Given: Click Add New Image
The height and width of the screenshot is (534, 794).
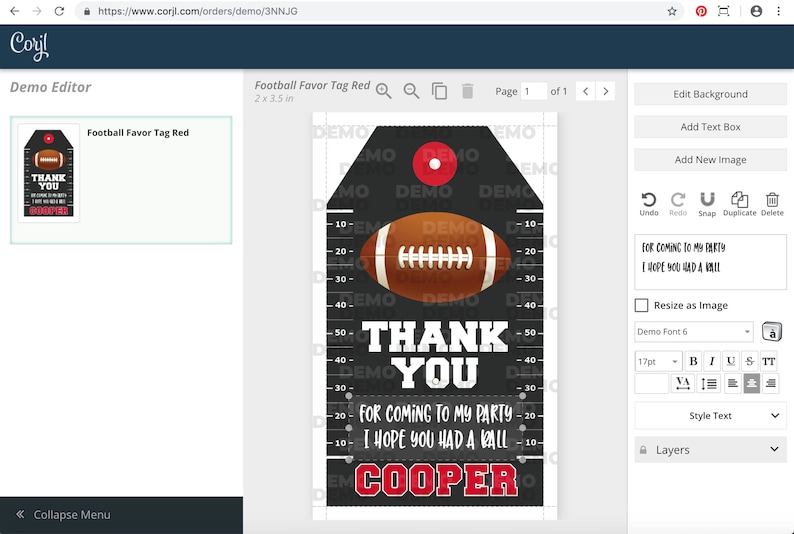Looking at the screenshot, I should click(710, 160).
